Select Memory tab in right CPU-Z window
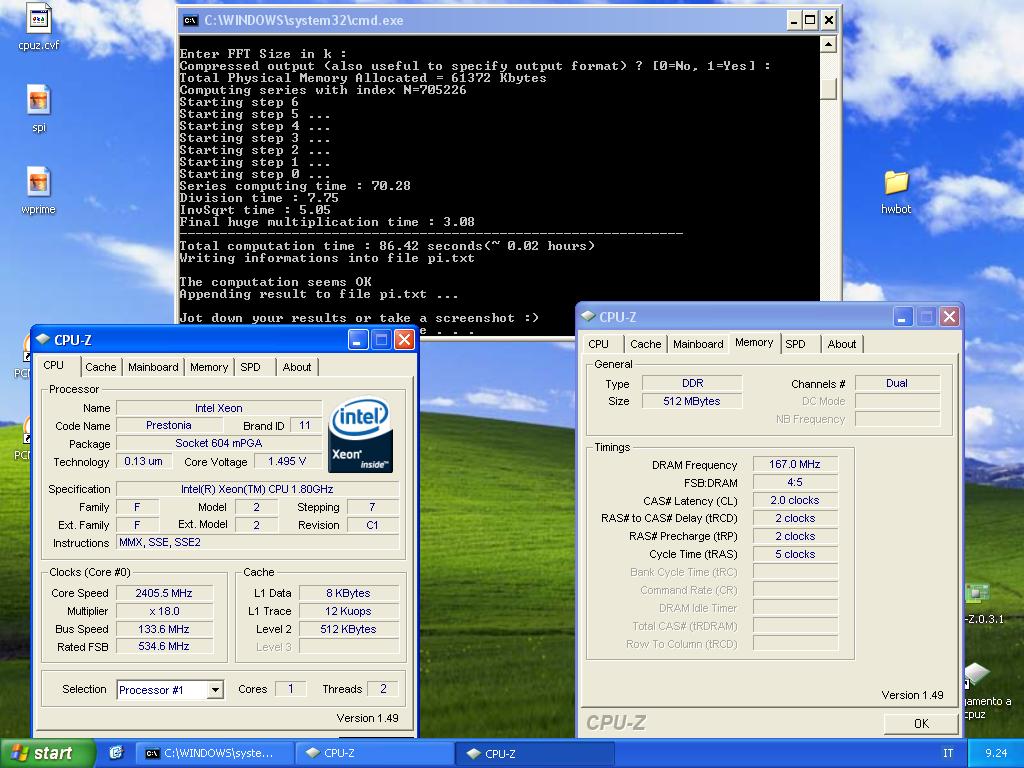1024x768 pixels. (754, 343)
